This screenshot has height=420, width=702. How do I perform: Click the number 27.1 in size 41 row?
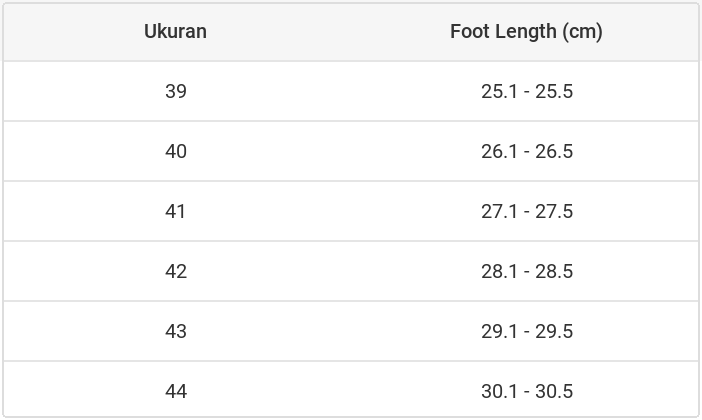pyautogui.click(x=498, y=211)
